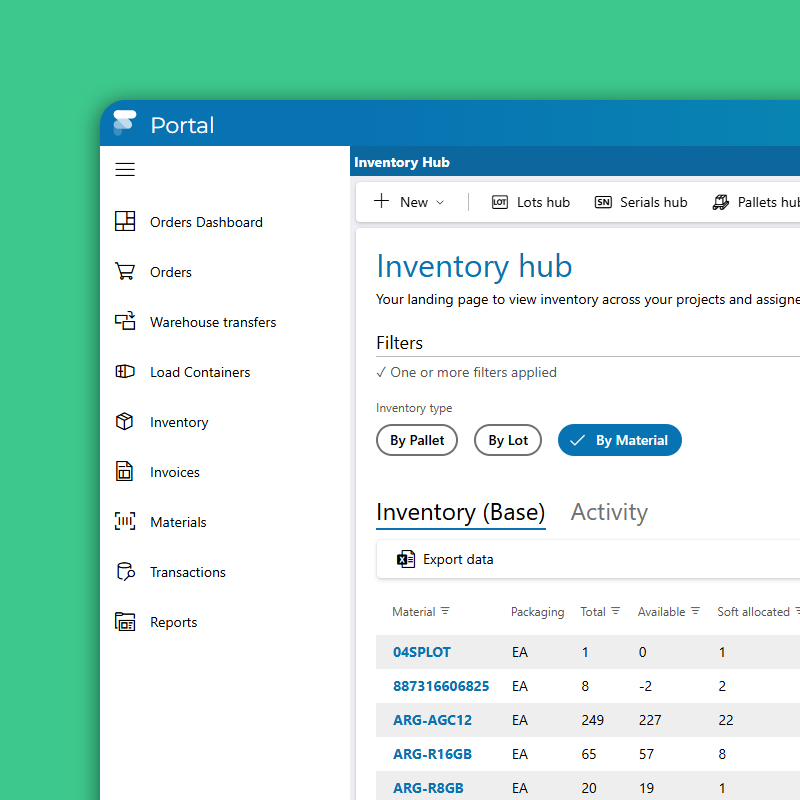Open the Material column filter menu
This screenshot has height=800, width=800.
click(x=445, y=611)
